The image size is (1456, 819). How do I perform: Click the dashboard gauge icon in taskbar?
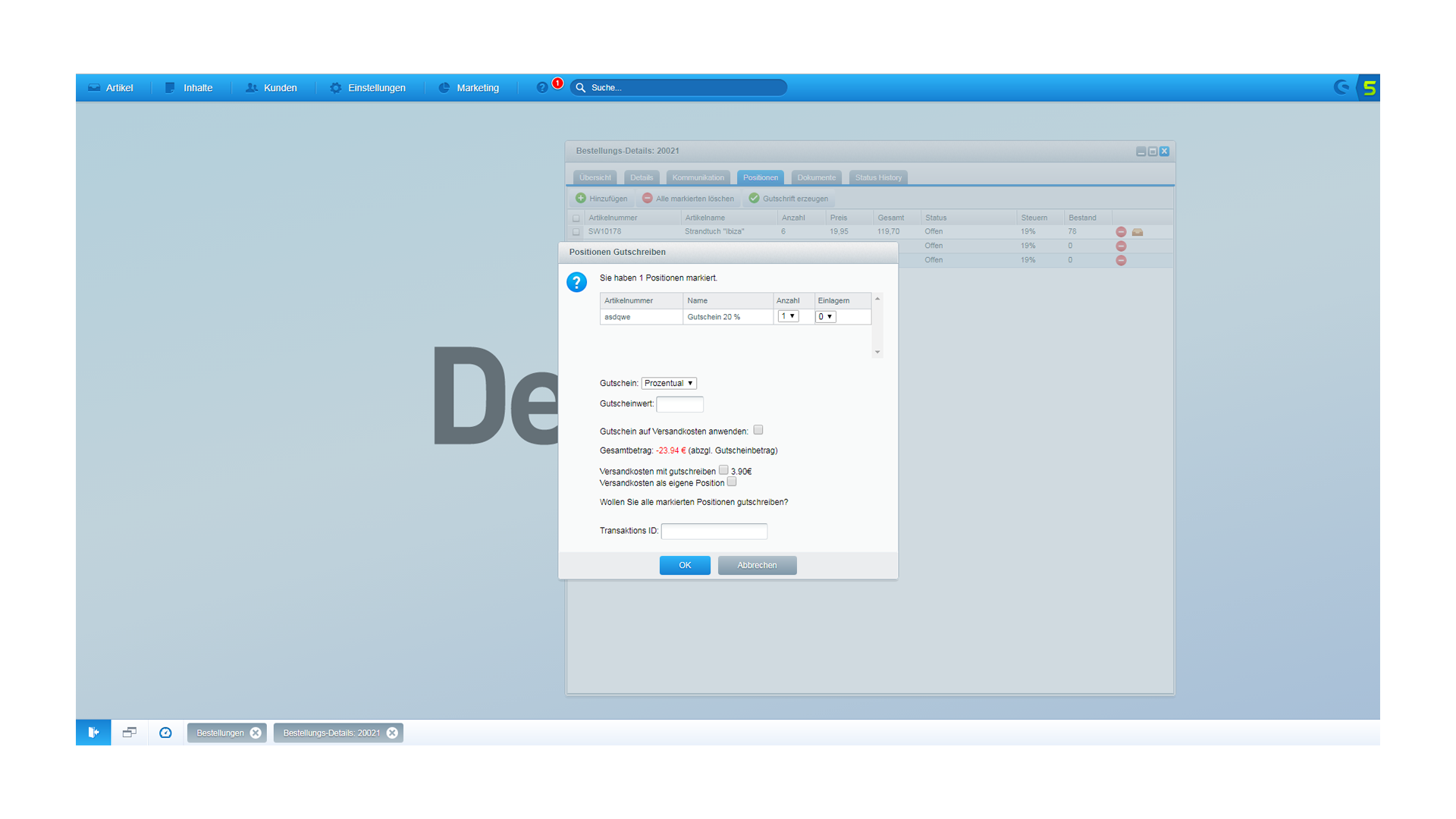[x=165, y=733]
